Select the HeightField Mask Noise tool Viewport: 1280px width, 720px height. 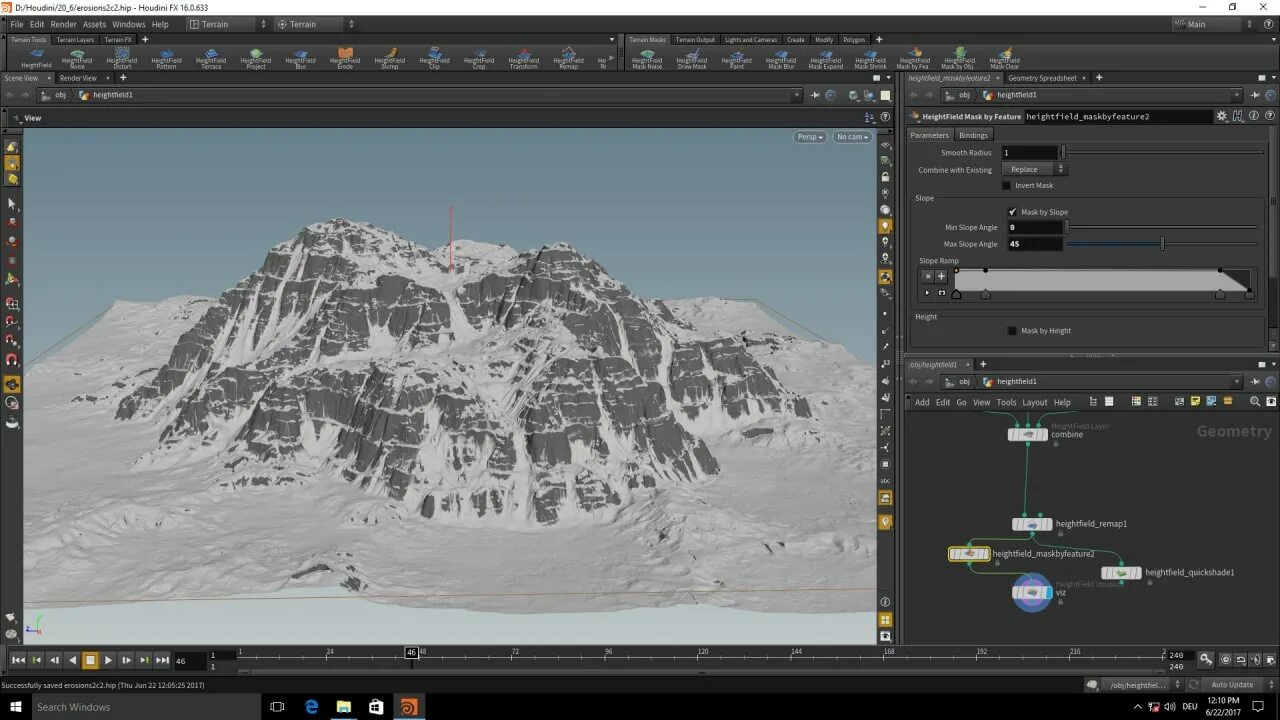[647, 59]
